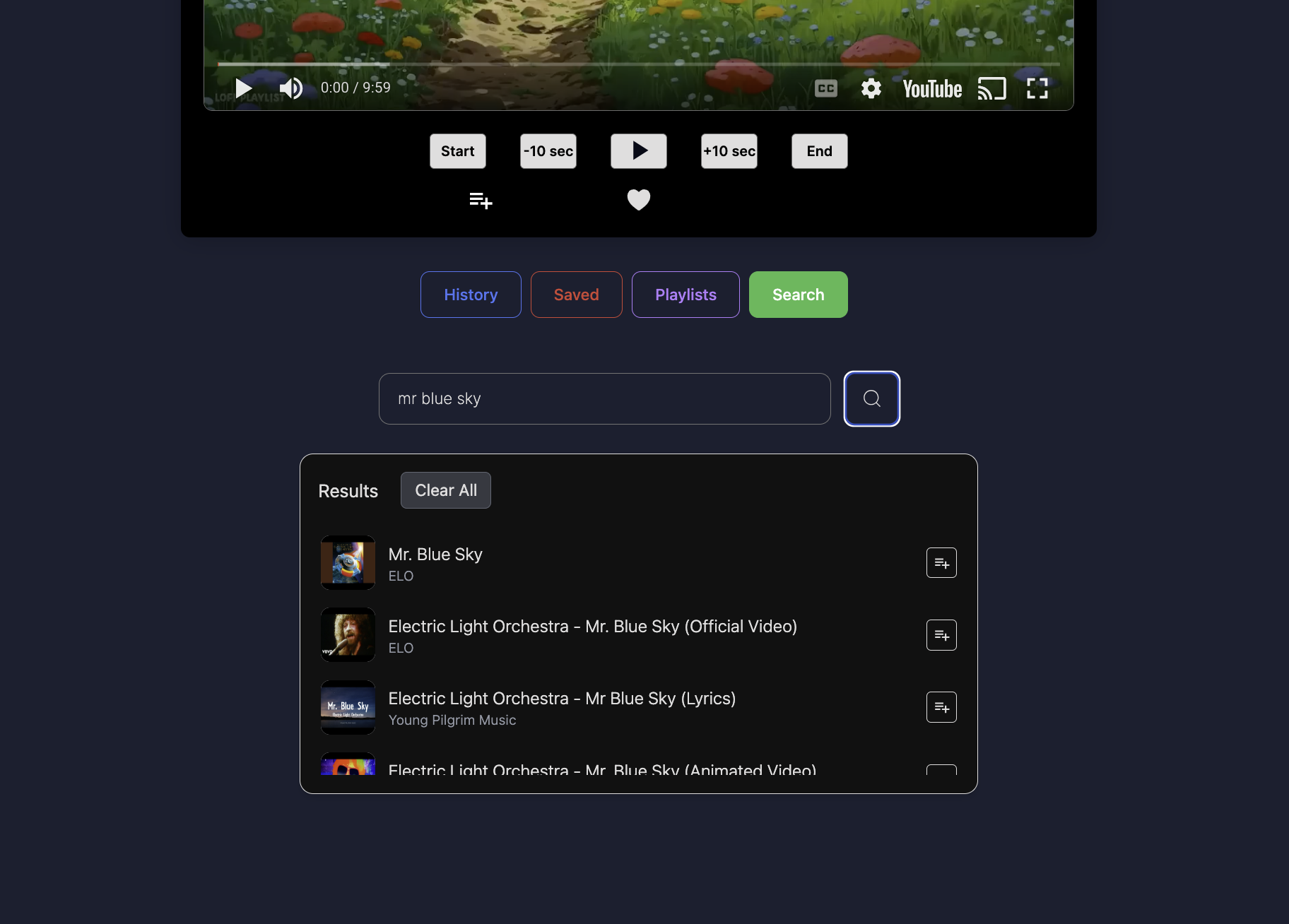Add current track to playlist icon
The height and width of the screenshot is (924, 1289).
pyautogui.click(x=481, y=201)
